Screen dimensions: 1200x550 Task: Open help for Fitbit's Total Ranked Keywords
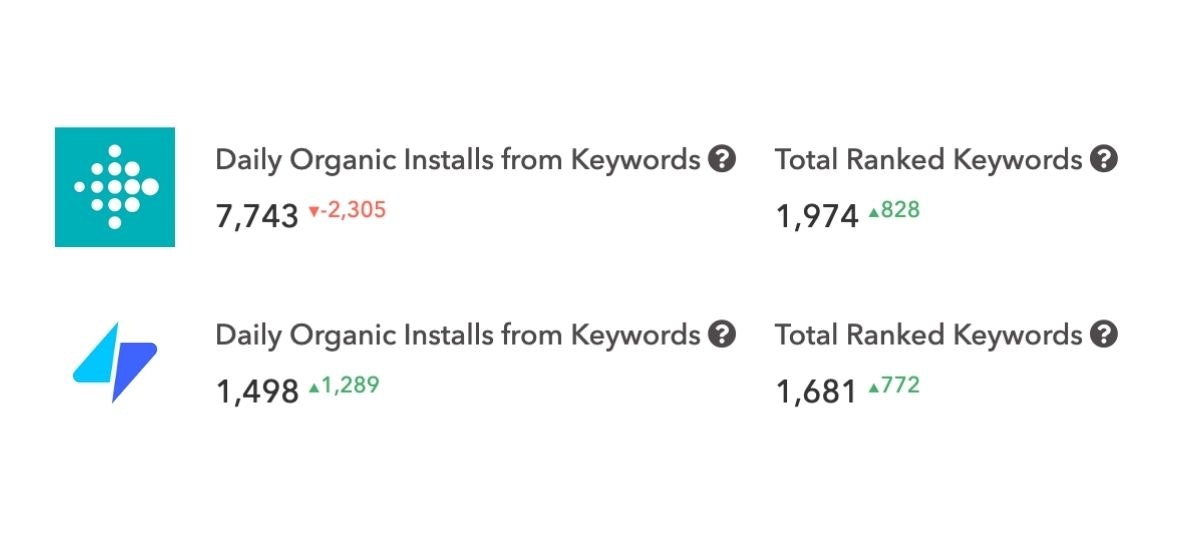[x=1104, y=159]
